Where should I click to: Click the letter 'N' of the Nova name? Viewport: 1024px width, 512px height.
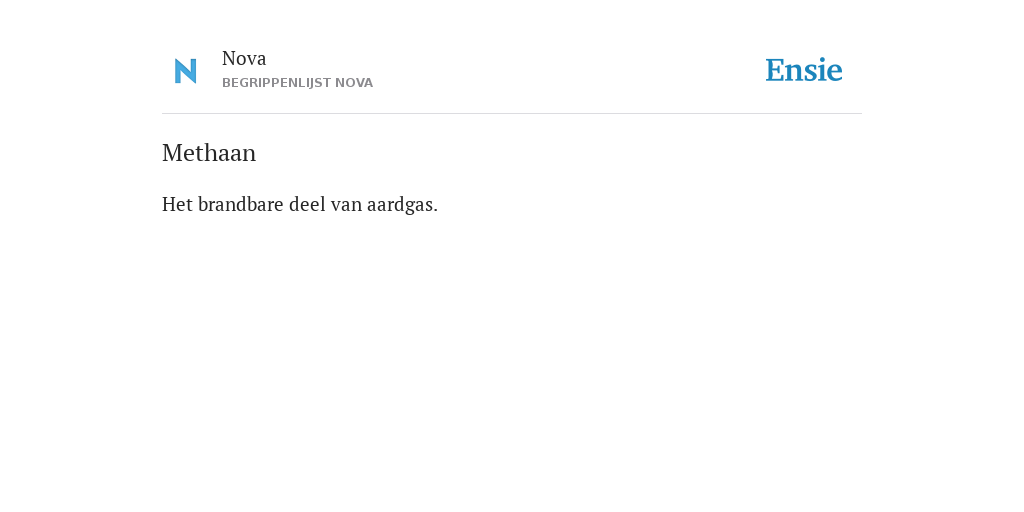pyautogui.click(x=229, y=59)
